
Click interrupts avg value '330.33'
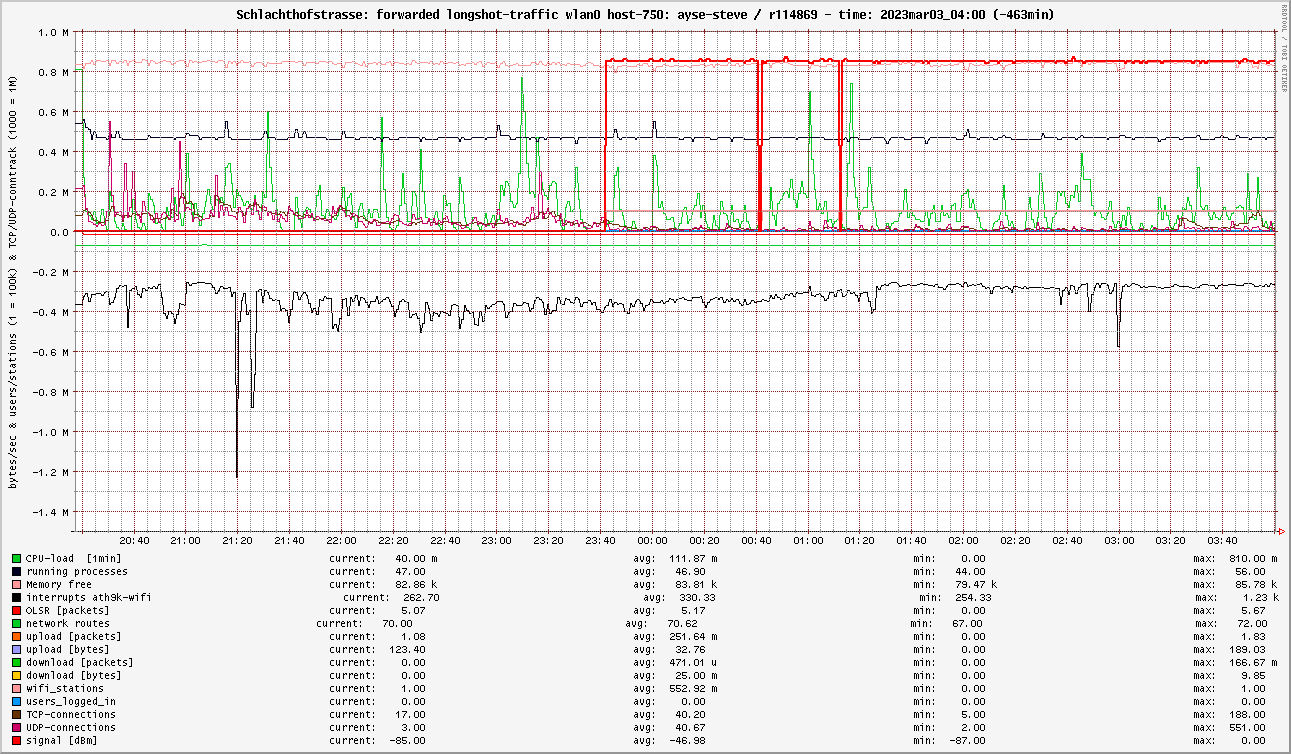pos(697,597)
